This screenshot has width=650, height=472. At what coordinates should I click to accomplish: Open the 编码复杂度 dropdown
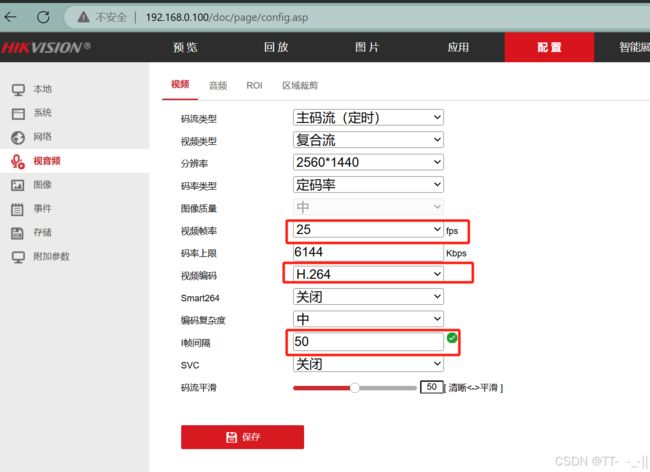coord(368,319)
